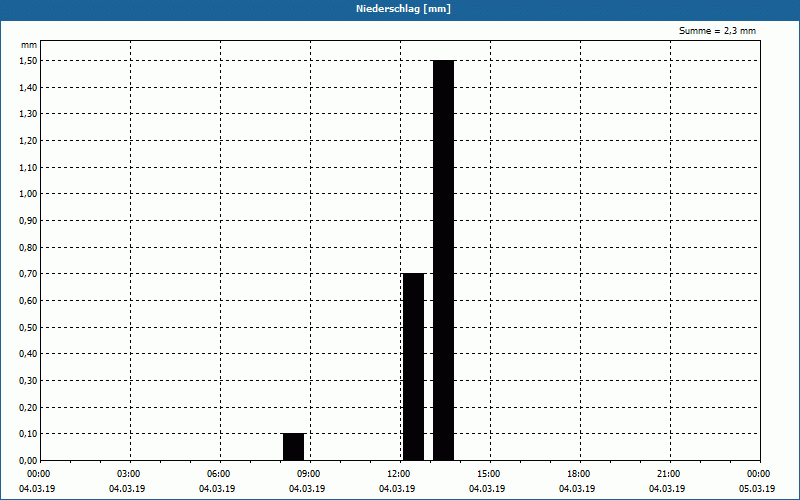The height and width of the screenshot is (500, 800).
Task: Select the "1,30" y-axis value
Action: coord(28,114)
